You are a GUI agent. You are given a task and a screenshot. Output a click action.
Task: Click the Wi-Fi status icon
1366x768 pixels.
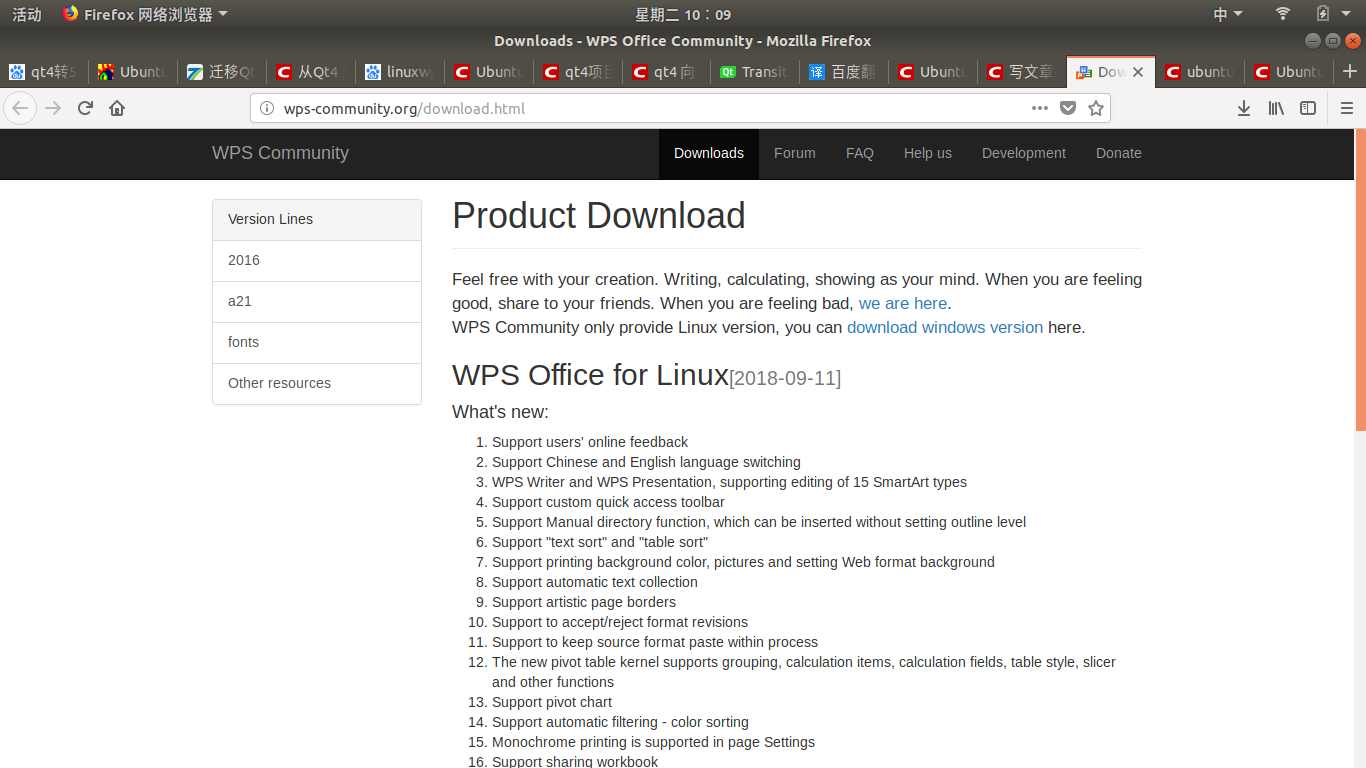click(x=1283, y=14)
